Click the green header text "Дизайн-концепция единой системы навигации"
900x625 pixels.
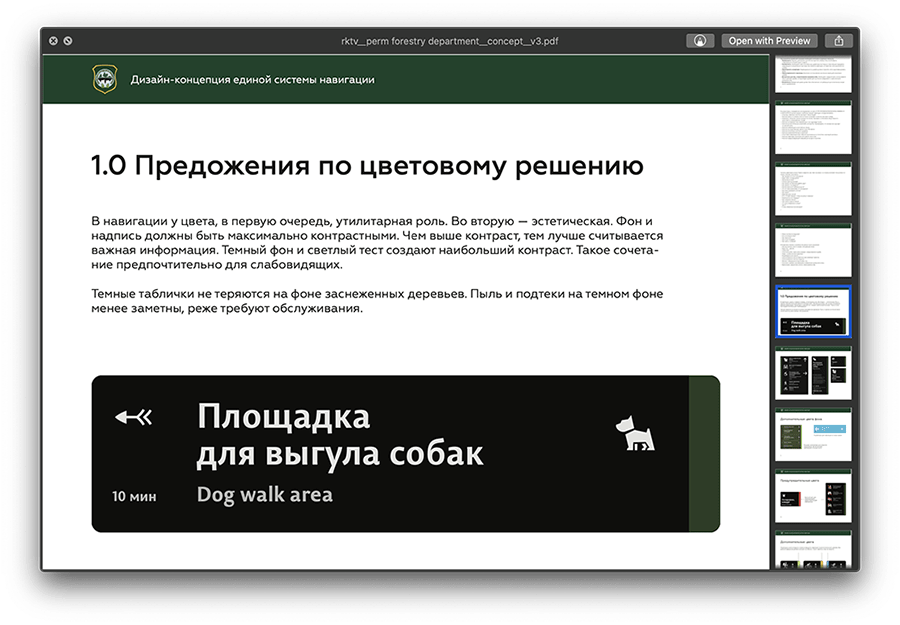tap(252, 79)
